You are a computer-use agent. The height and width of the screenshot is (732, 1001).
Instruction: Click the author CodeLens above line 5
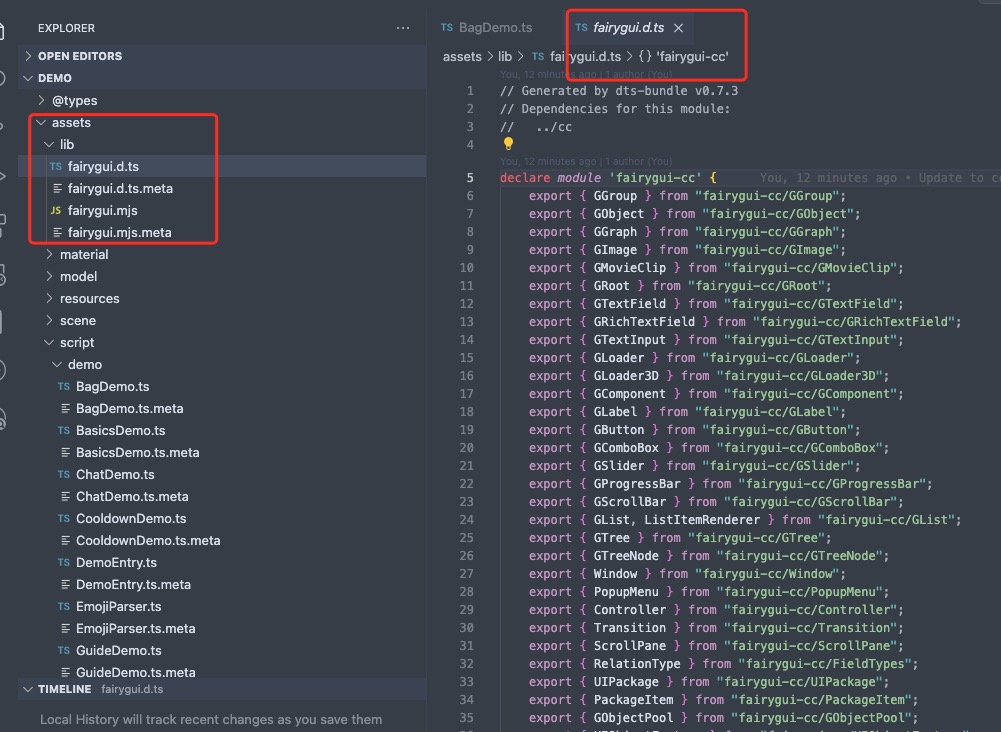tap(585, 161)
